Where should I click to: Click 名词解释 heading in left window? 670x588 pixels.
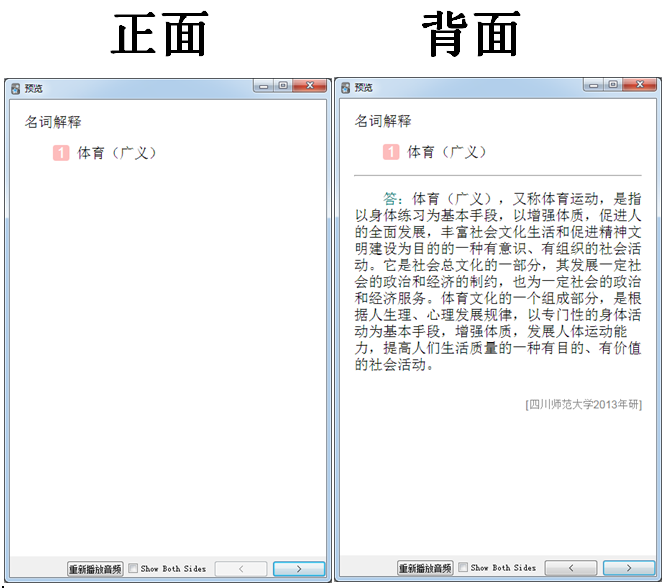pyautogui.click(x=53, y=122)
